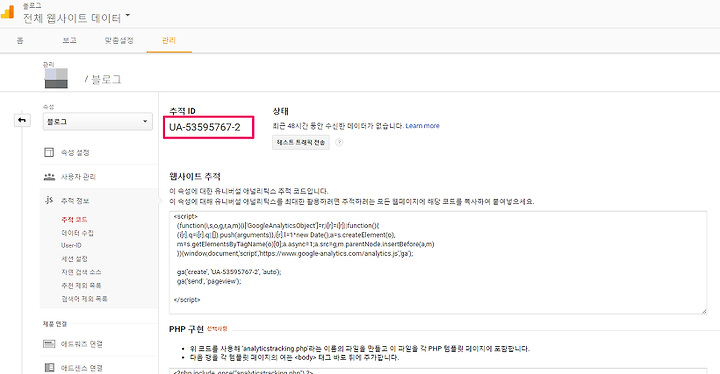Click the 테스트 트래픽 전송 button
This screenshot has height=374, width=720.
301,142
